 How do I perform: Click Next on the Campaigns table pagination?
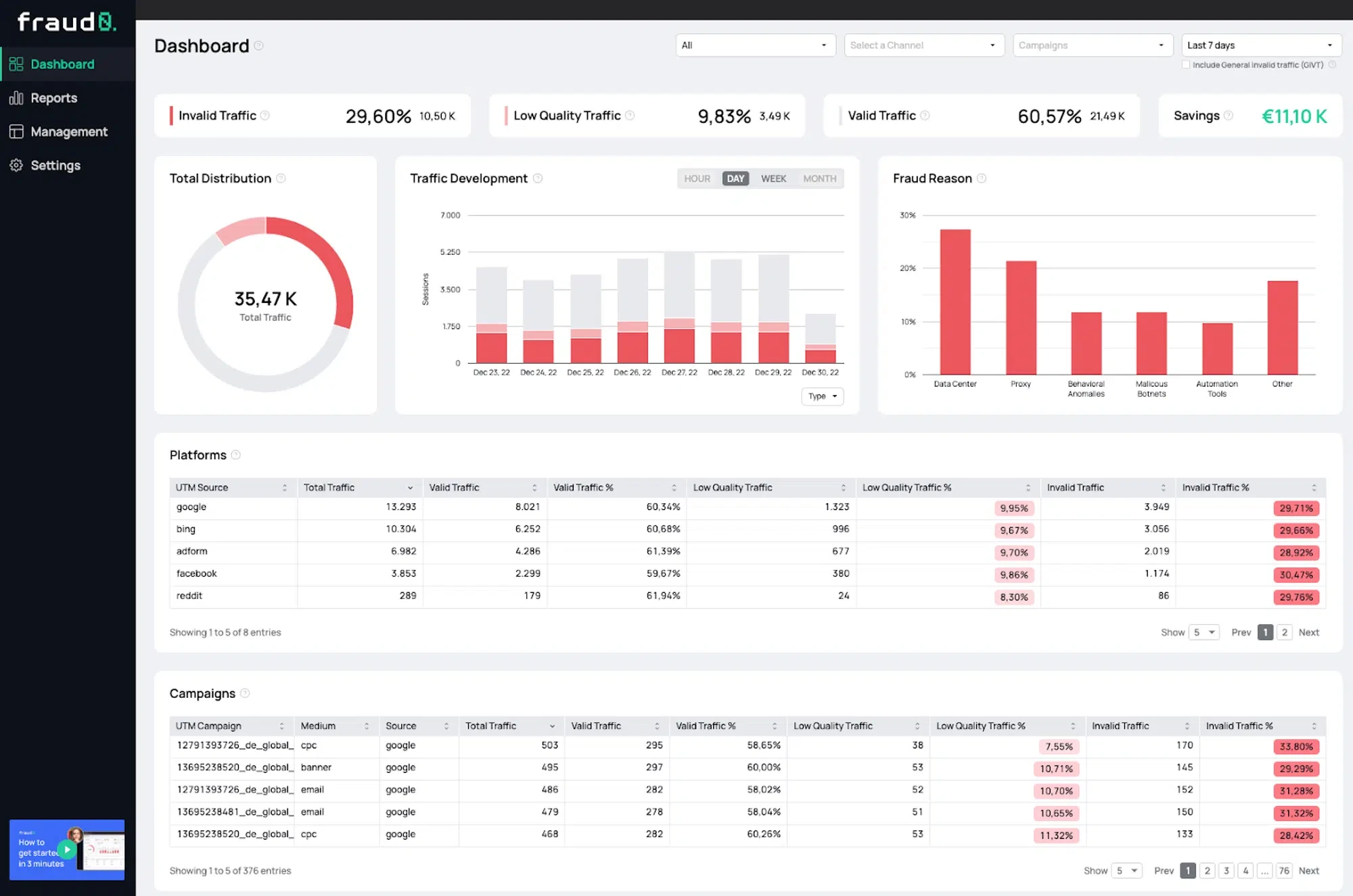point(1308,870)
